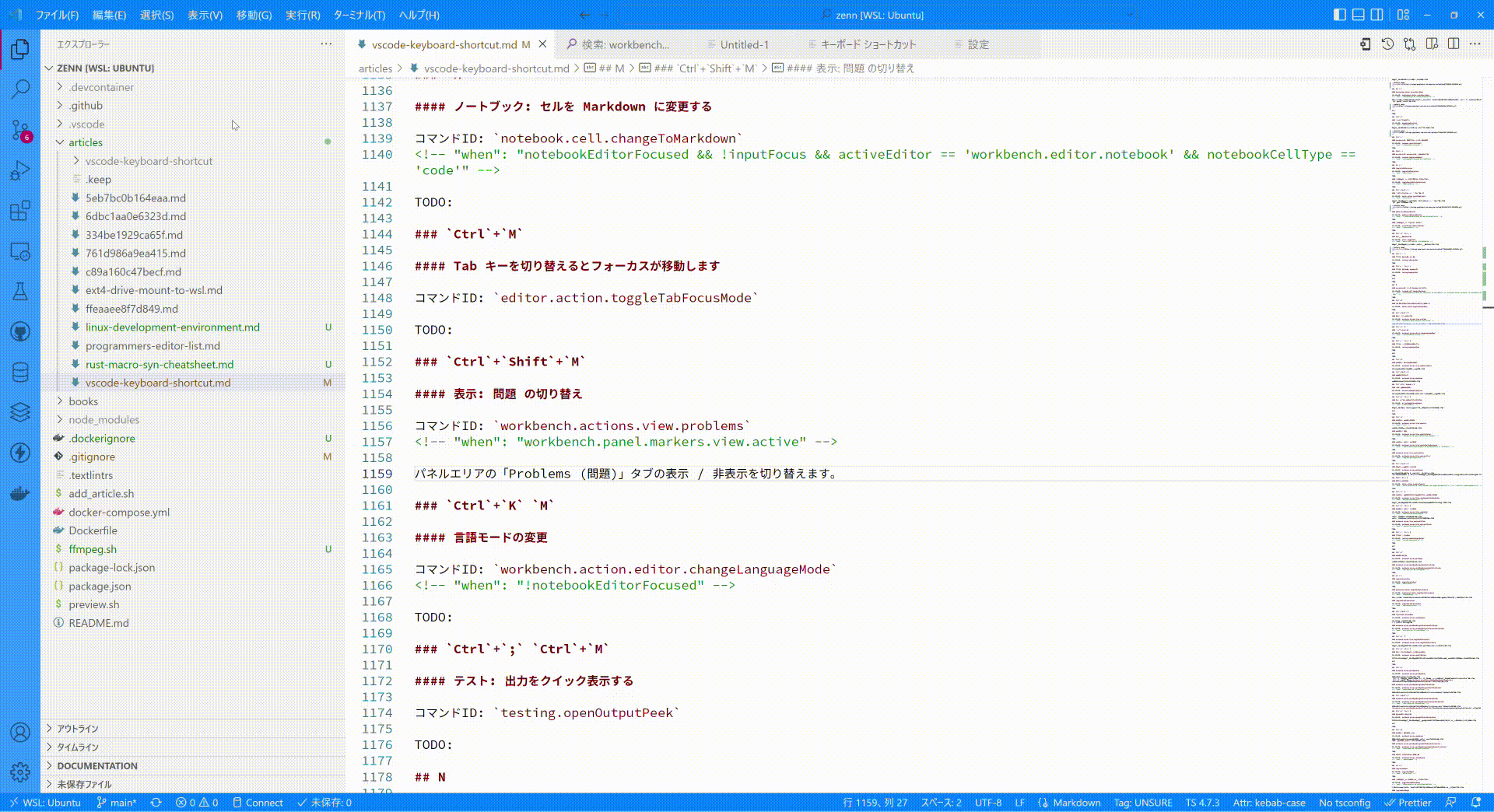Open the database icon in activity bar

pyautogui.click(x=20, y=373)
